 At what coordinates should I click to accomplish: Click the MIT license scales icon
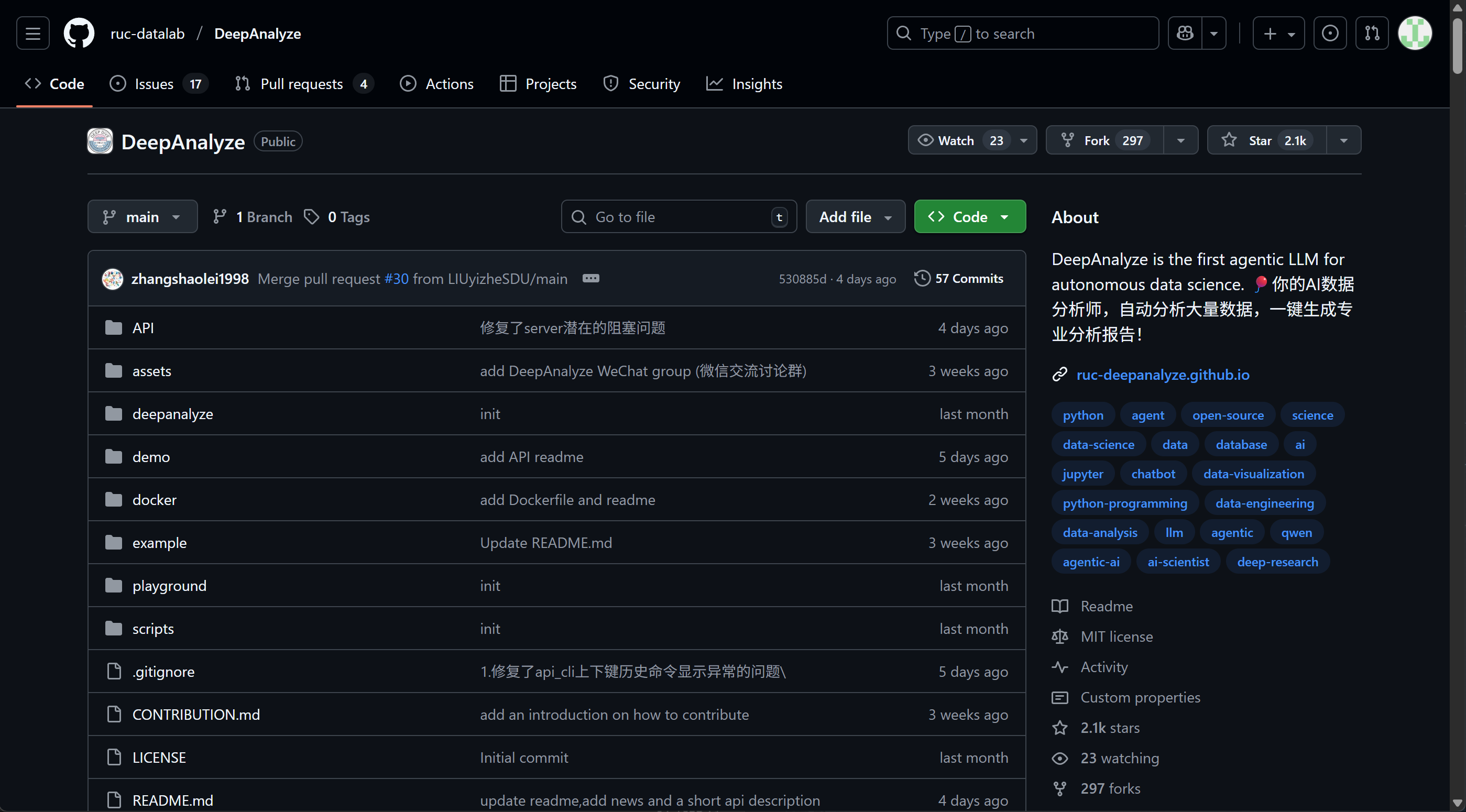1059,636
